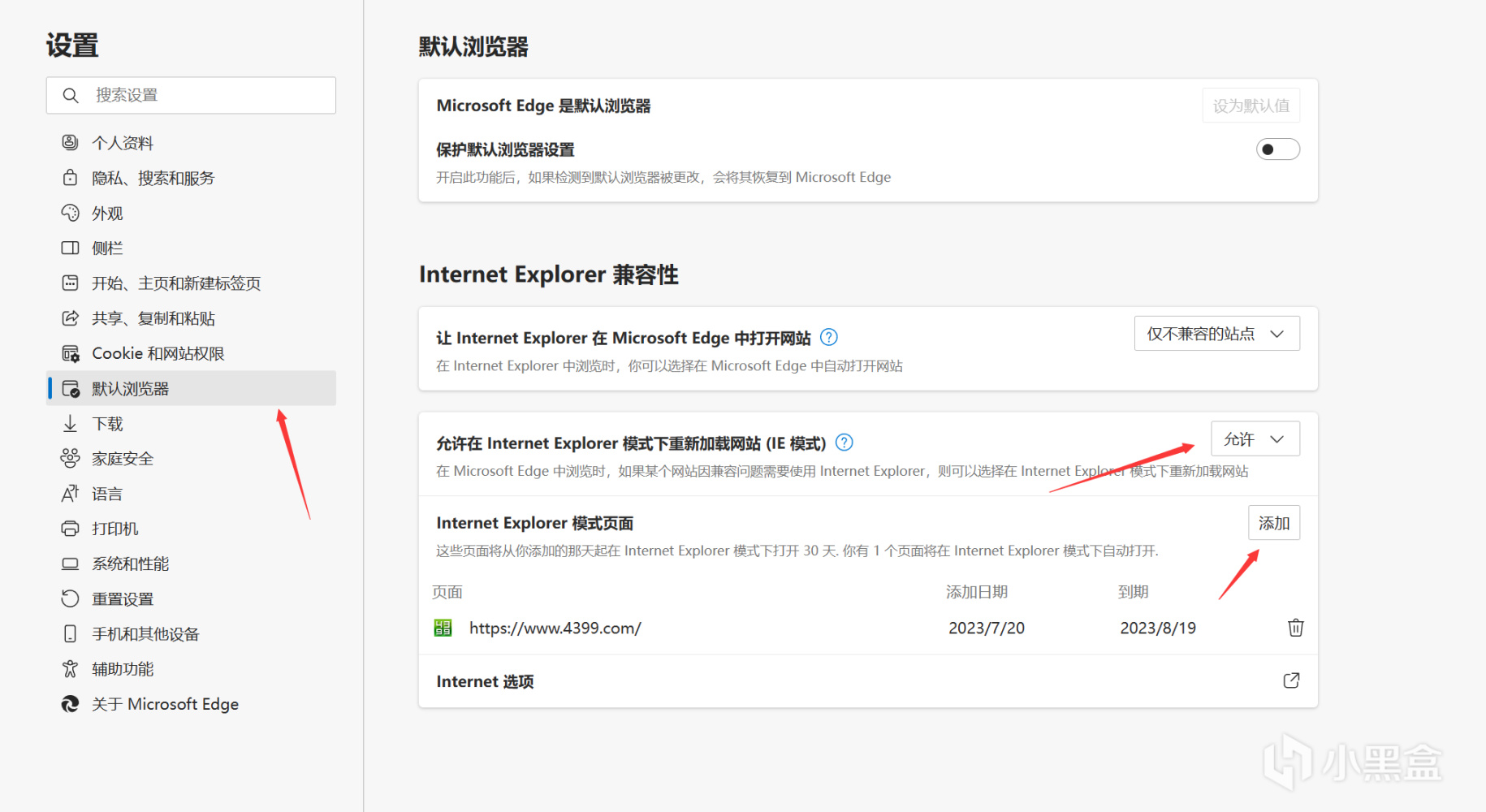Click the 搜索设置 search field
Screen dimensions: 1486x812
(x=192, y=96)
